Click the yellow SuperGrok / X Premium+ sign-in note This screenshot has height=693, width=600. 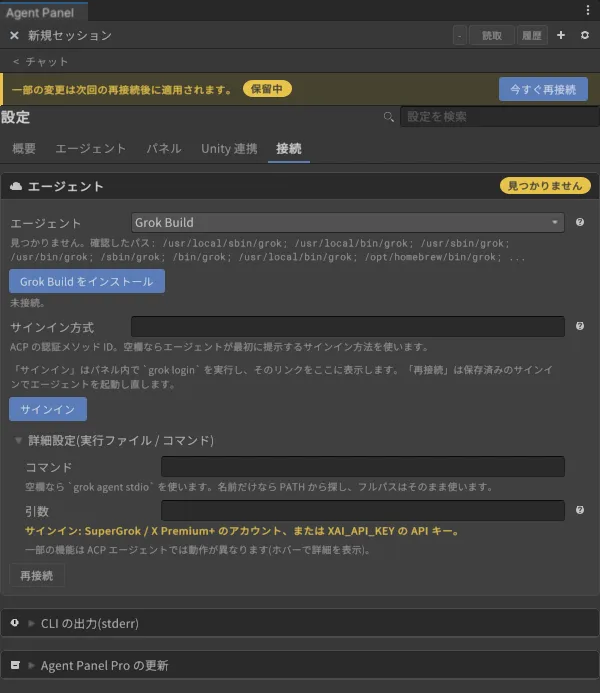pos(243,531)
